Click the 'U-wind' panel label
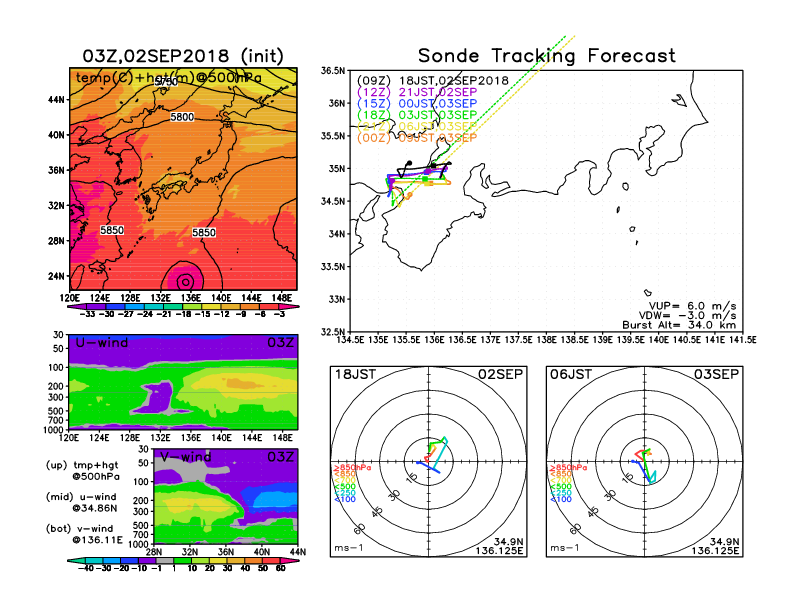 [x=102, y=343]
